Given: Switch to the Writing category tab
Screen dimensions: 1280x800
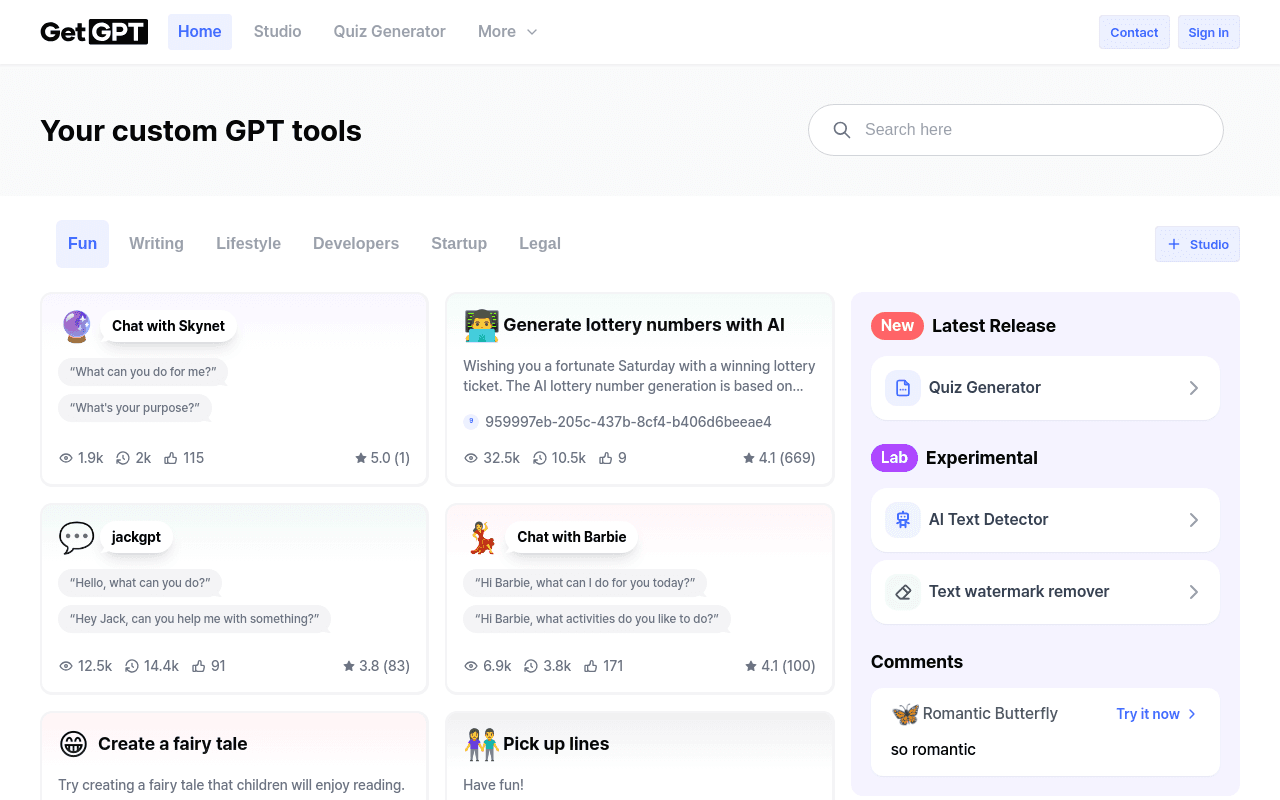Looking at the screenshot, I should [x=156, y=244].
